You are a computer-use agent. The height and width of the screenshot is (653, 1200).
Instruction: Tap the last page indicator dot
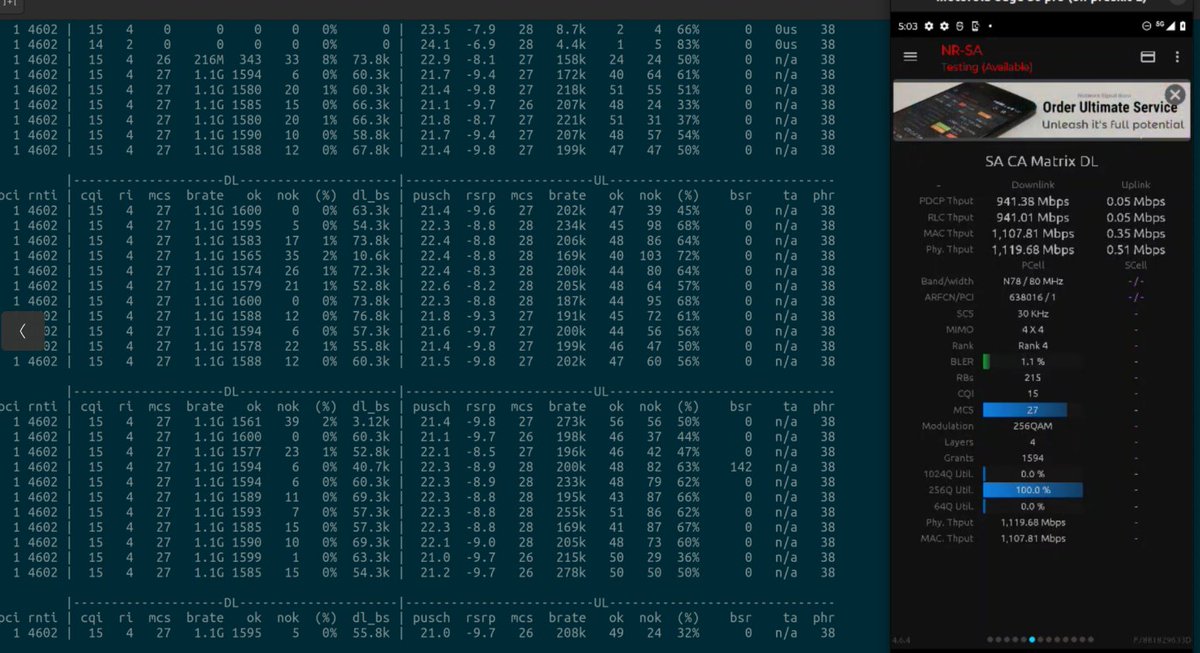coord(1091,639)
